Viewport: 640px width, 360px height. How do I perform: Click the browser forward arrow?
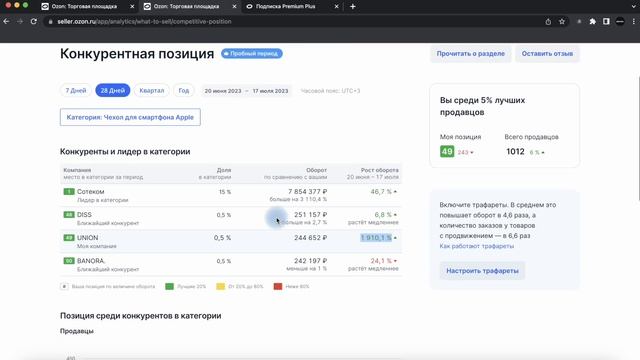[x=20, y=21]
